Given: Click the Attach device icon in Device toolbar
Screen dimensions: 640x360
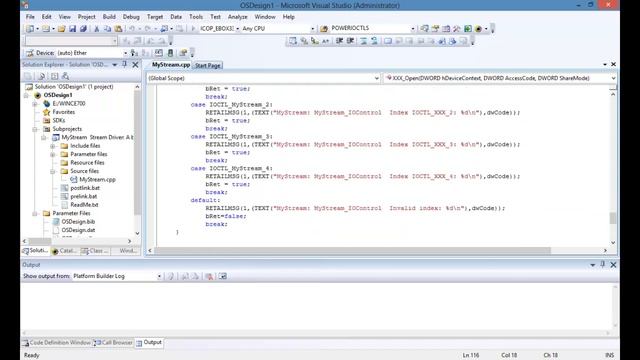Looking at the screenshot, I should [x=134, y=53].
